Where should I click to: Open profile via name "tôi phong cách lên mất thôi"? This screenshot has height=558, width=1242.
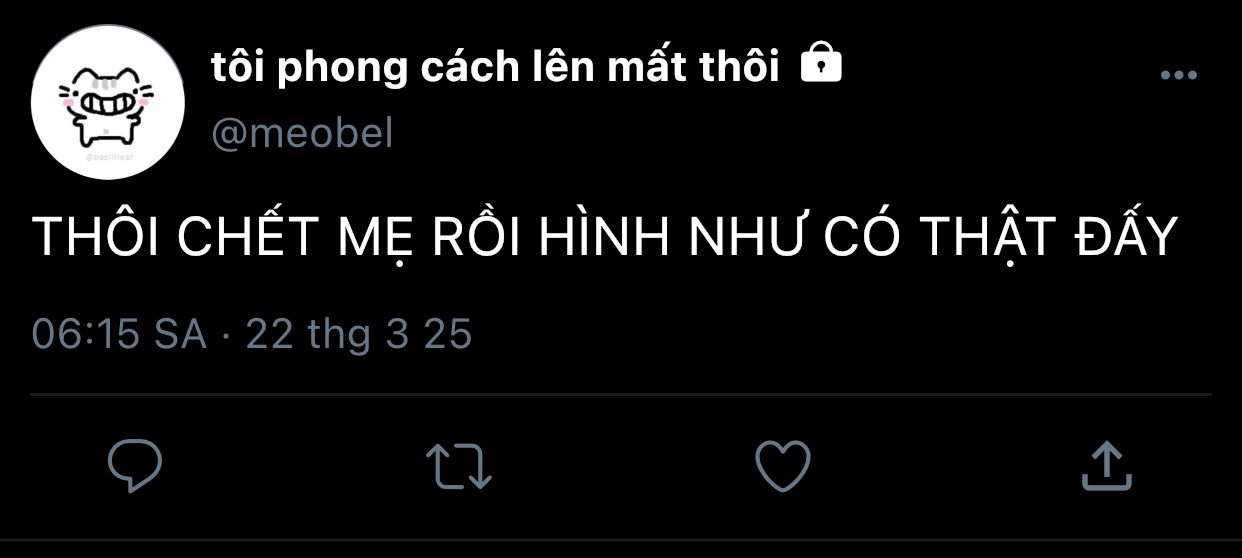(x=495, y=66)
